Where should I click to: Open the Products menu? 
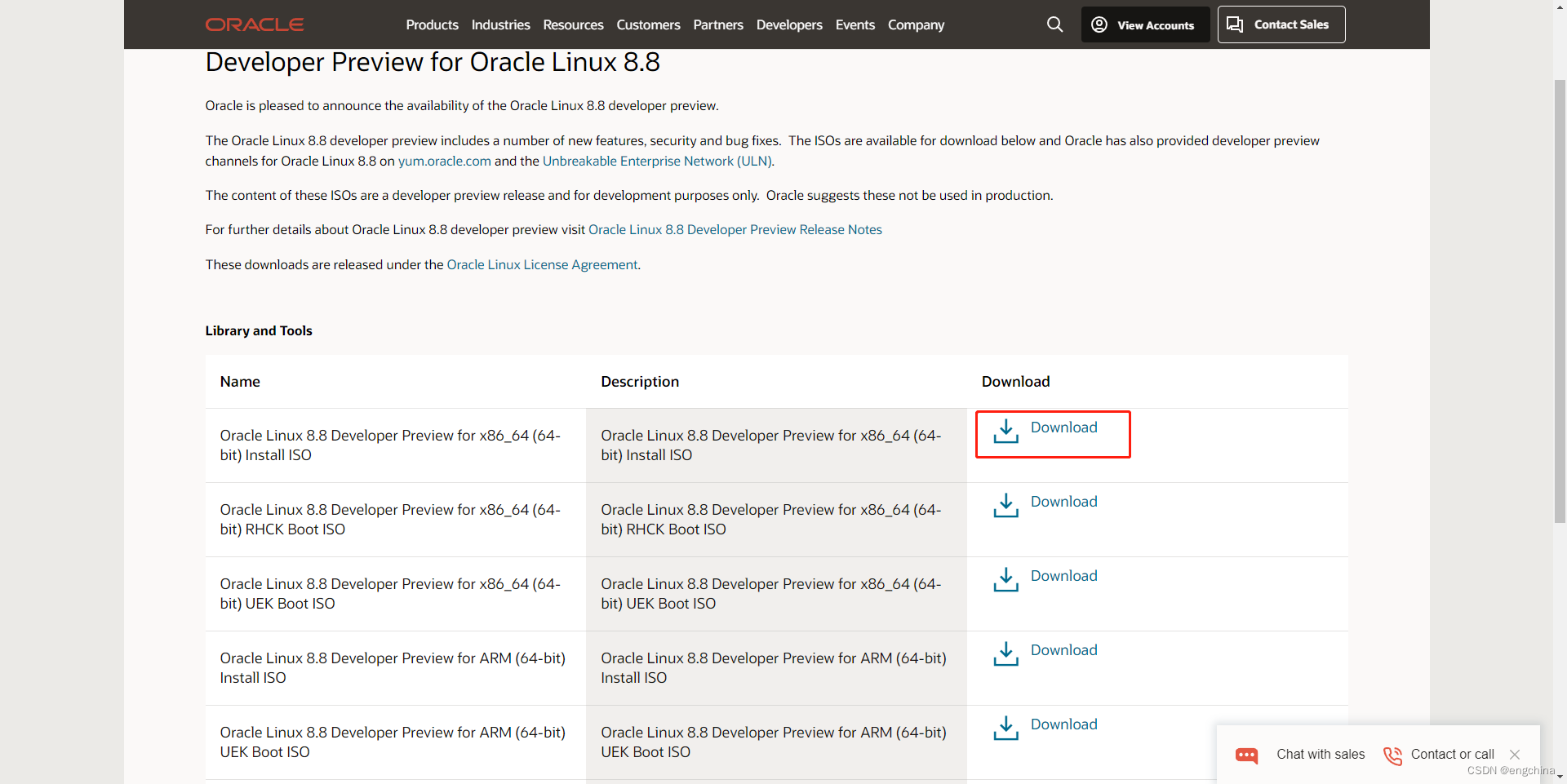click(x=432, y=24)
